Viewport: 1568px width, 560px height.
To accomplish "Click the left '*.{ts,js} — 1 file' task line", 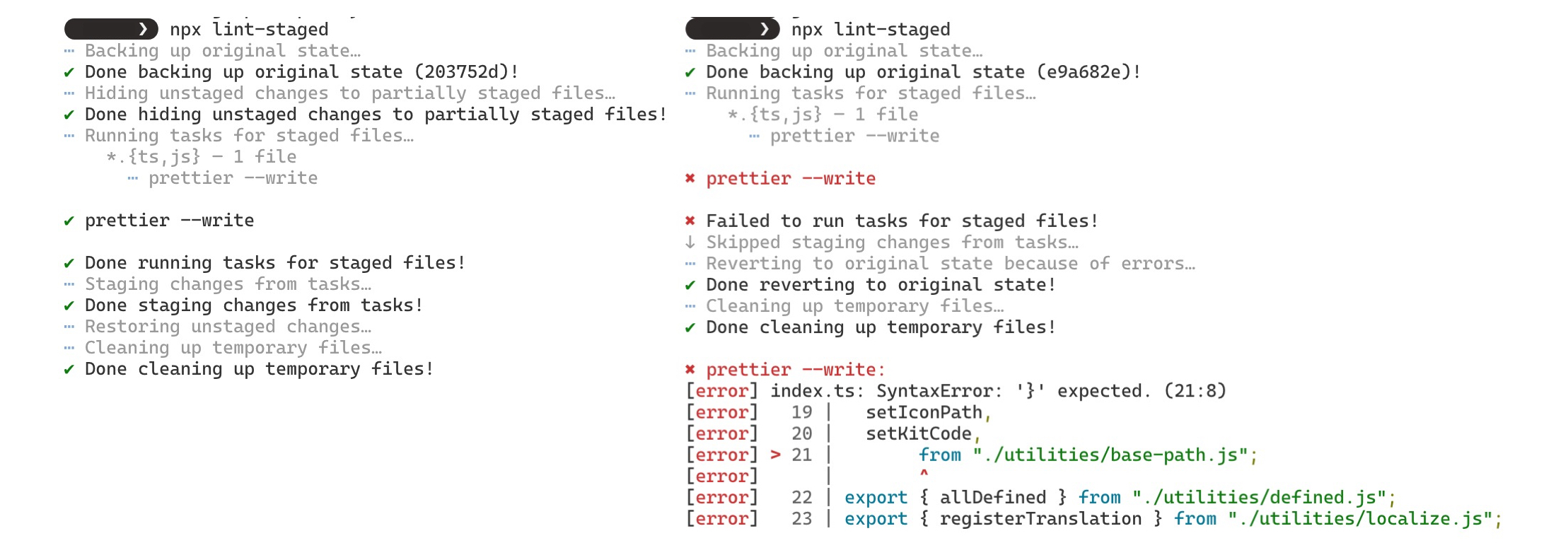I will pyautogui.click(x=202, y=157).
